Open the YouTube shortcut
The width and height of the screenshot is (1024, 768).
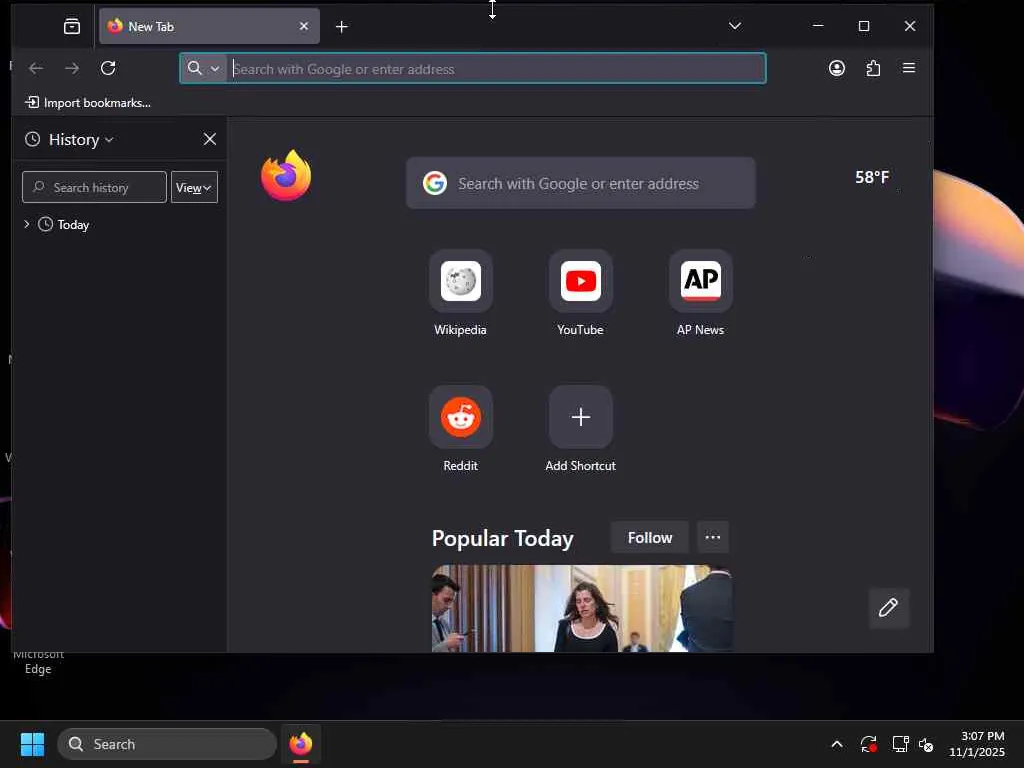point(581,293)
